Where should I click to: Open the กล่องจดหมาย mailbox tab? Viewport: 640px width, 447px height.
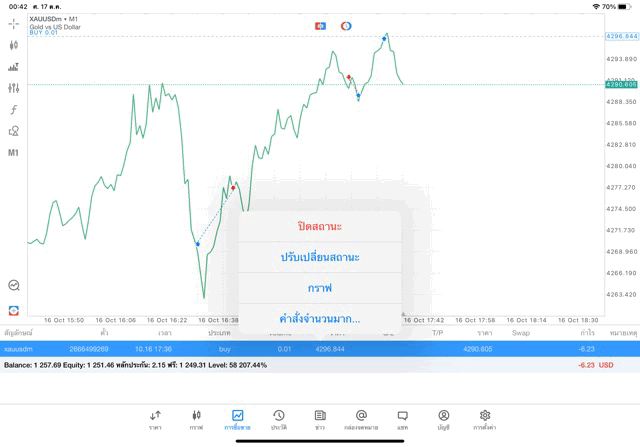[x=361, y=419]
